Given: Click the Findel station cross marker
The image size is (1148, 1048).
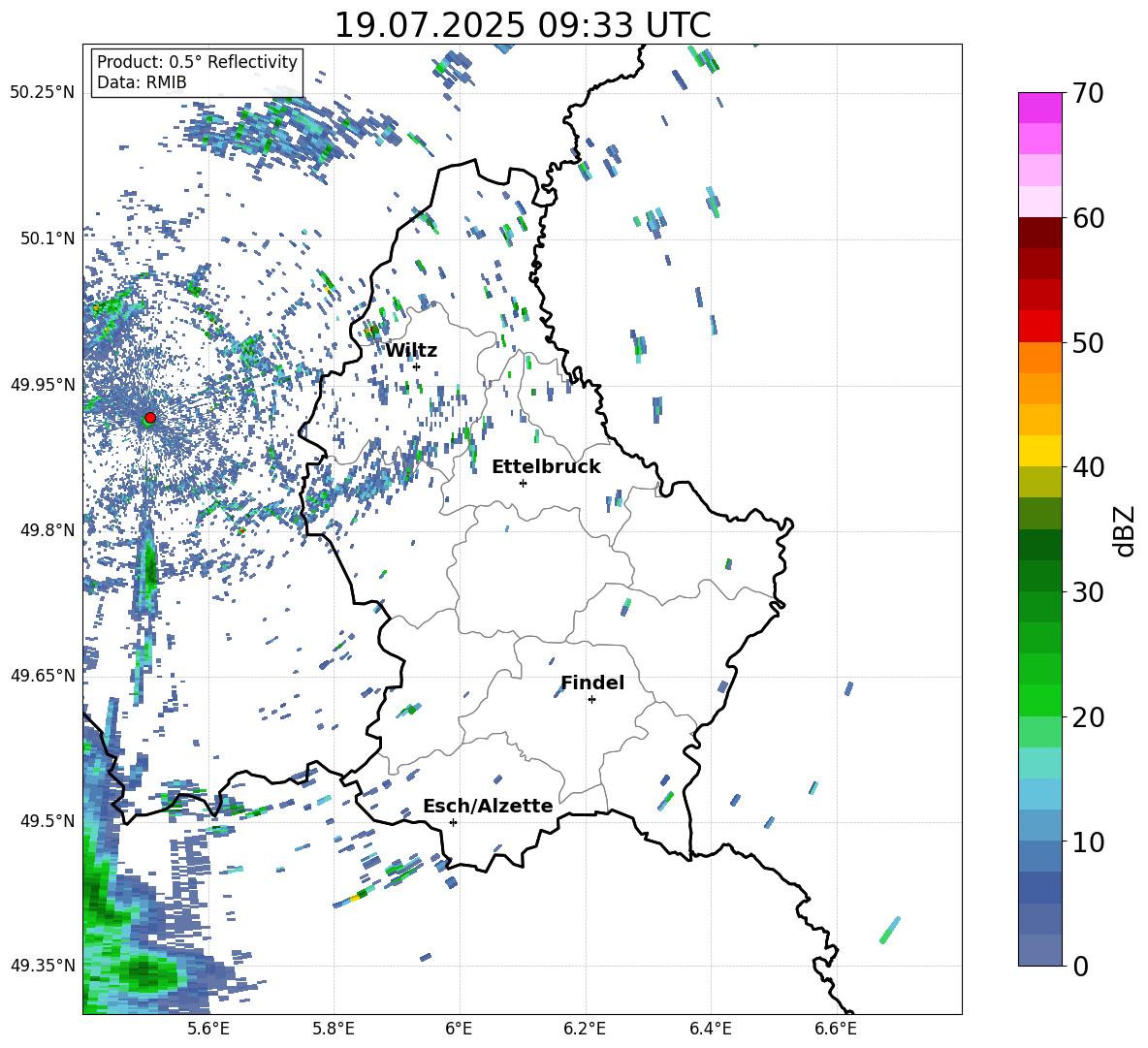Looking at the screenshot, I should [591, 700].
